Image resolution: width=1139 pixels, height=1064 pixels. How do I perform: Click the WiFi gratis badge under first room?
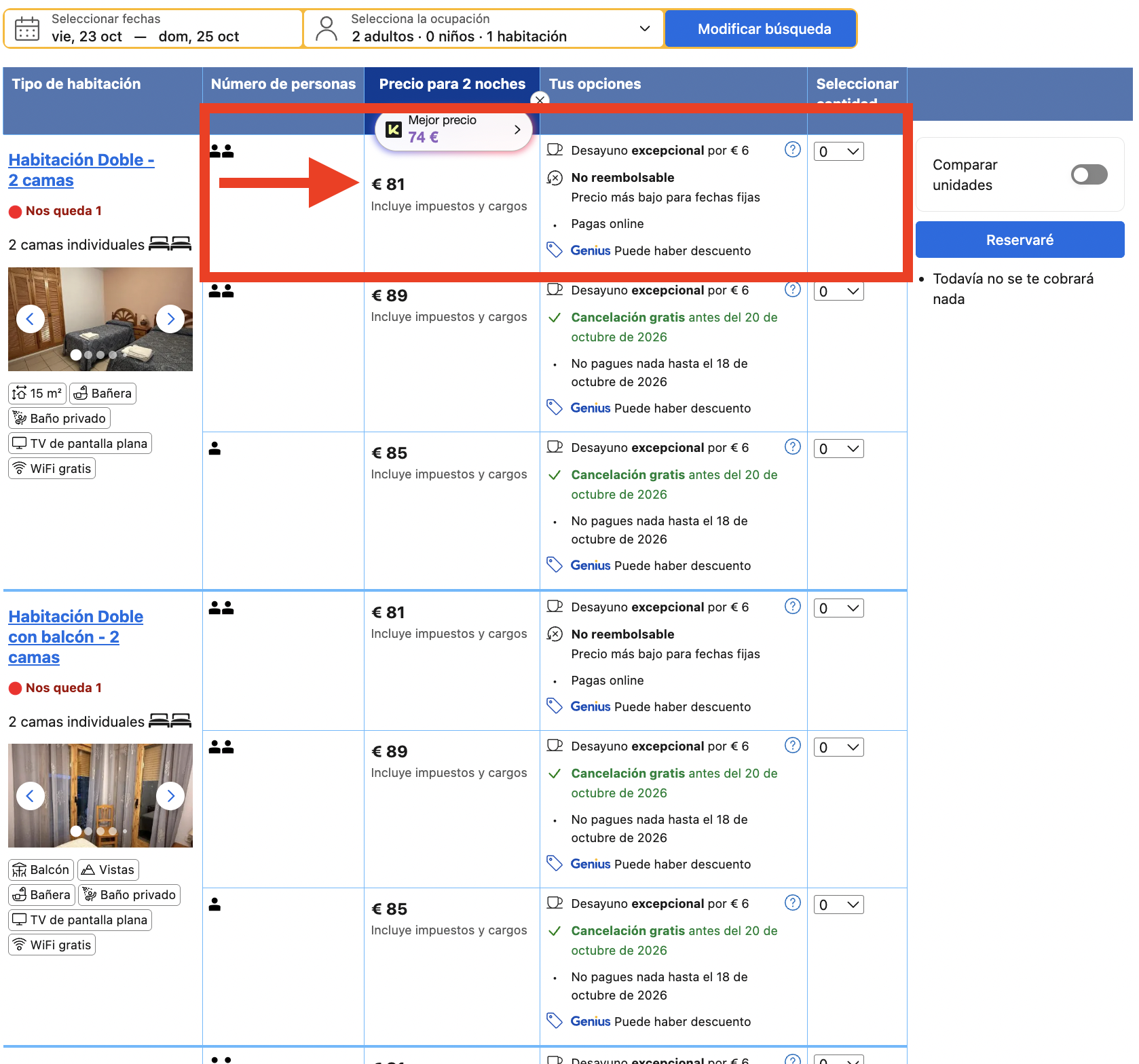click(x=52, y=468)
